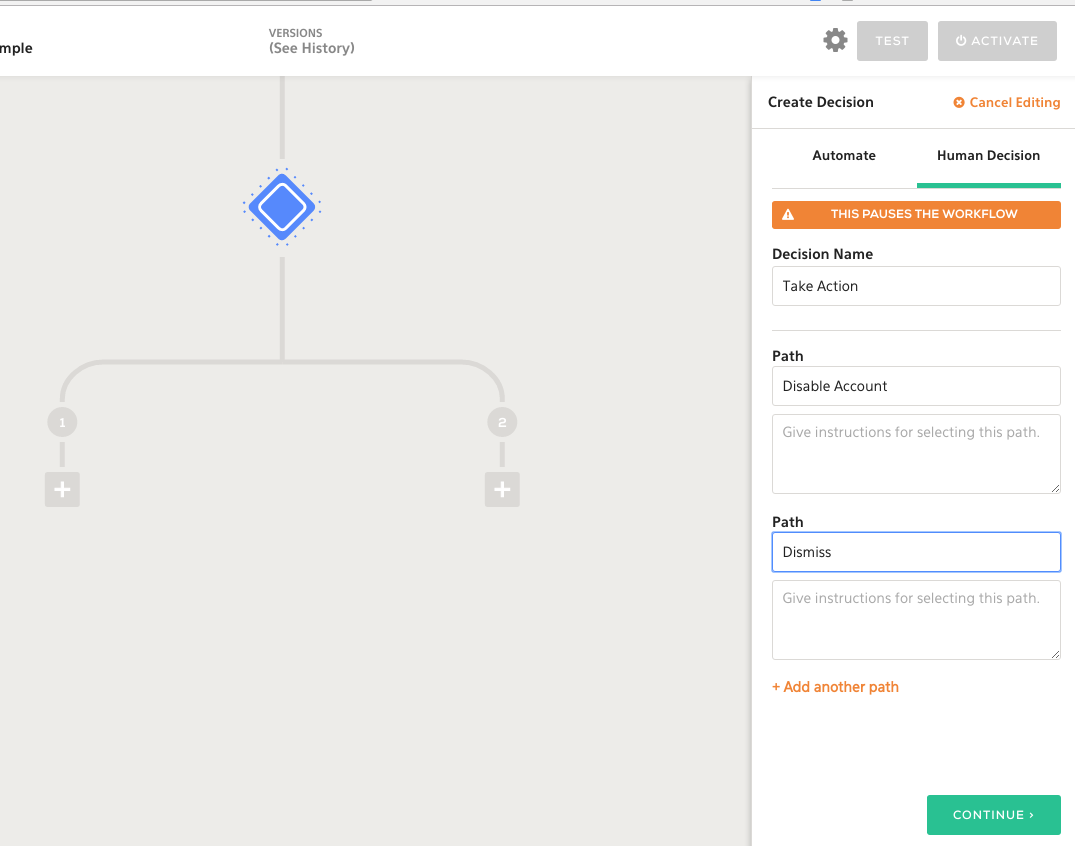This screenshot has height=846, width=1075.
Task: Click the warning banner about pausing workflow
Action: [x=916, y=214]
